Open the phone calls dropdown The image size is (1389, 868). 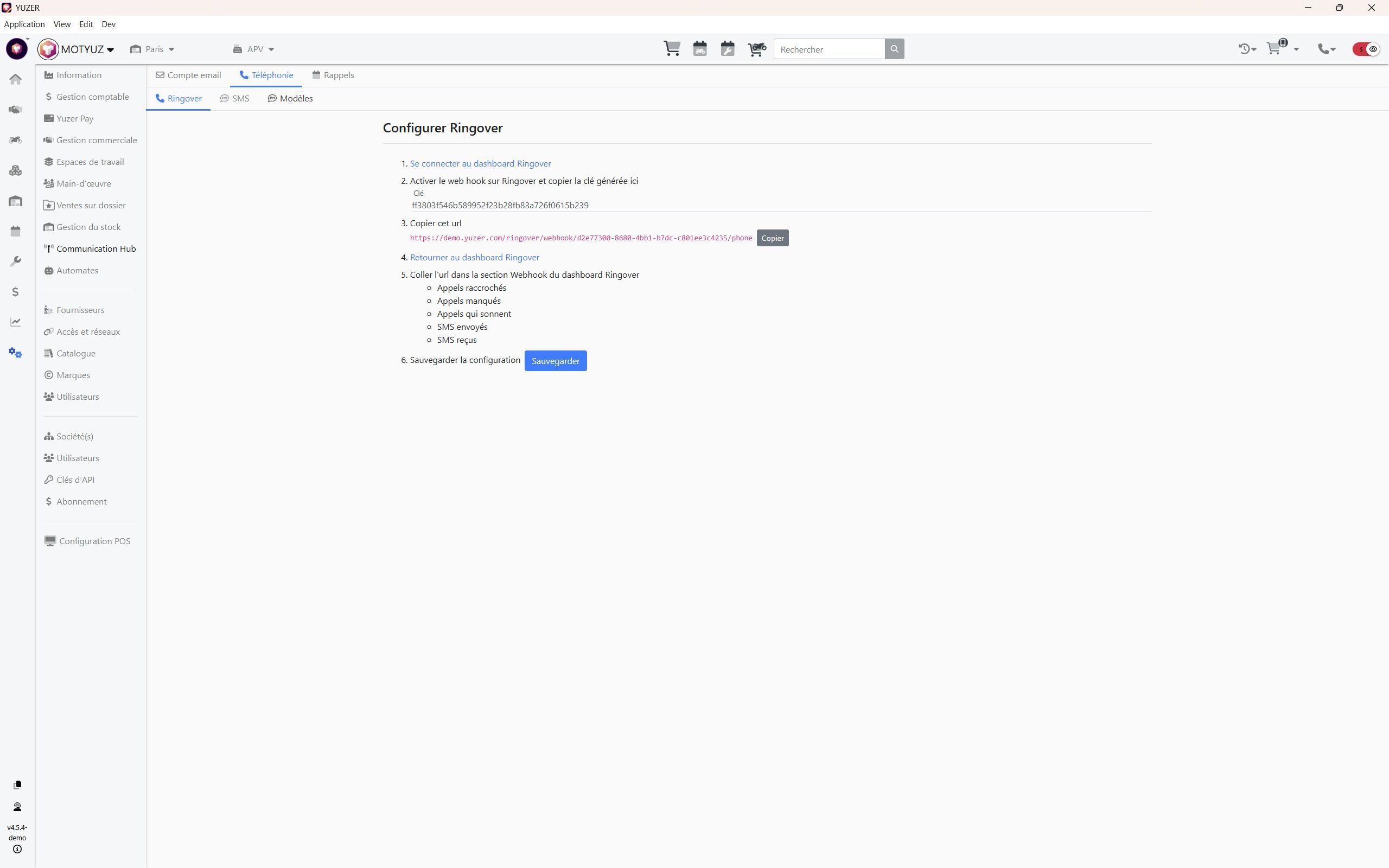point(1327,49)
